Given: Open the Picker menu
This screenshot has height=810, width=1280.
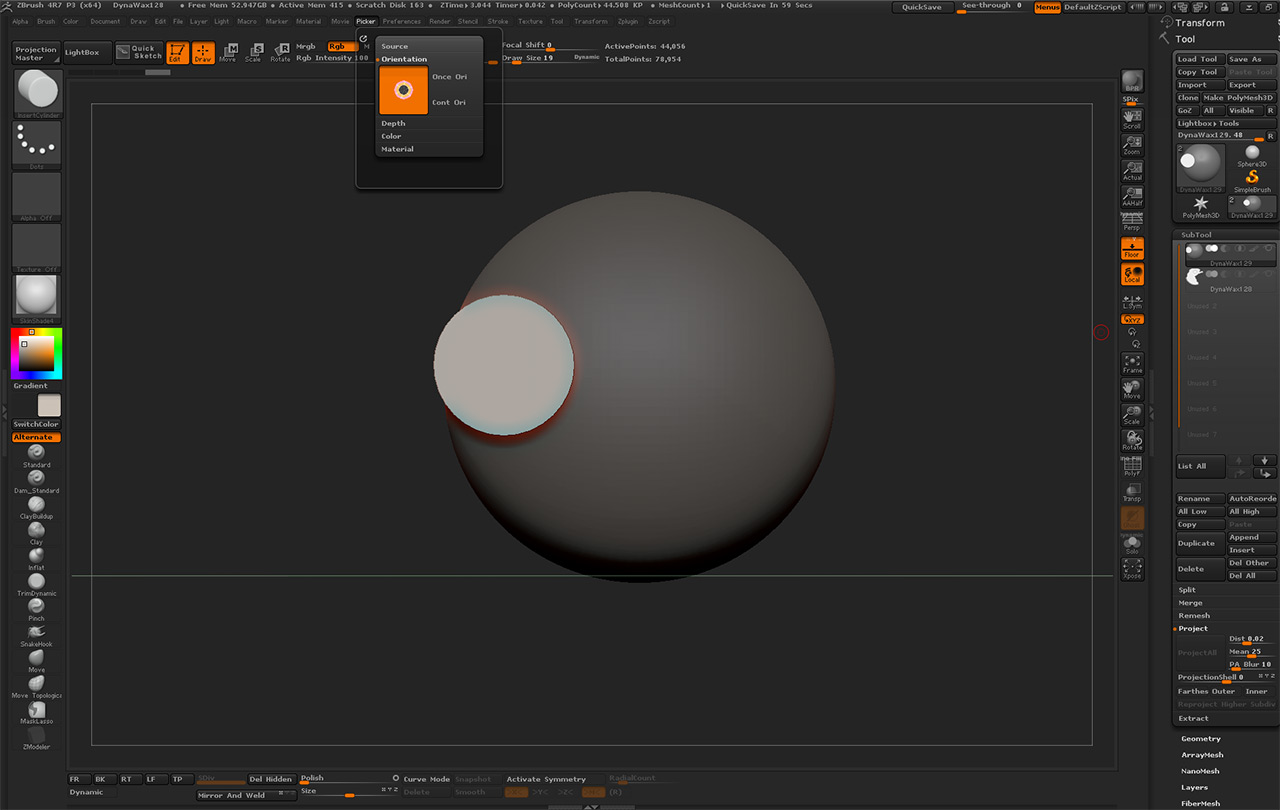Looking at the screenshot, I should pyautogui.click(x=366, y=21).
